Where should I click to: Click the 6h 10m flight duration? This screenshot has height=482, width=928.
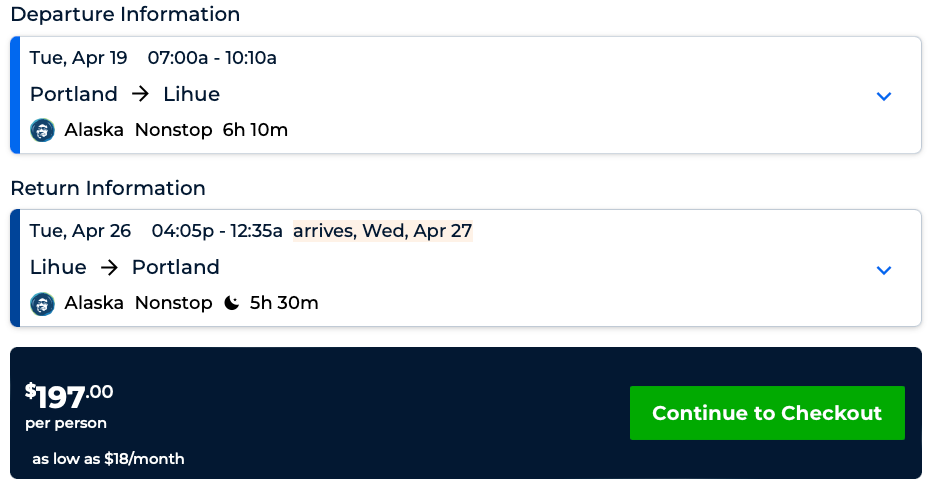coord(255,130)
